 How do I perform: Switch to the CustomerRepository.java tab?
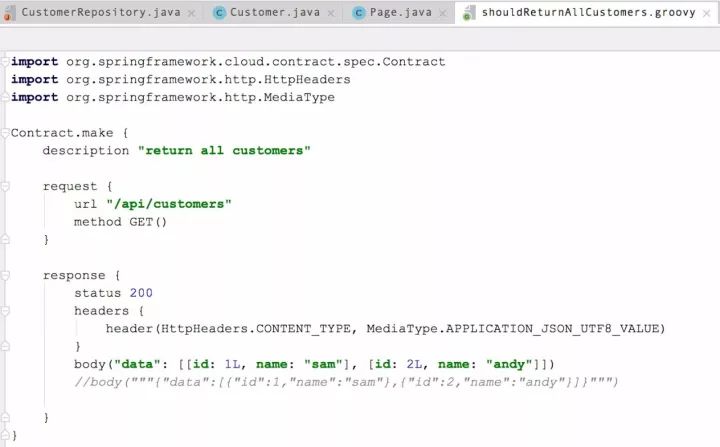tap(101, 12)
